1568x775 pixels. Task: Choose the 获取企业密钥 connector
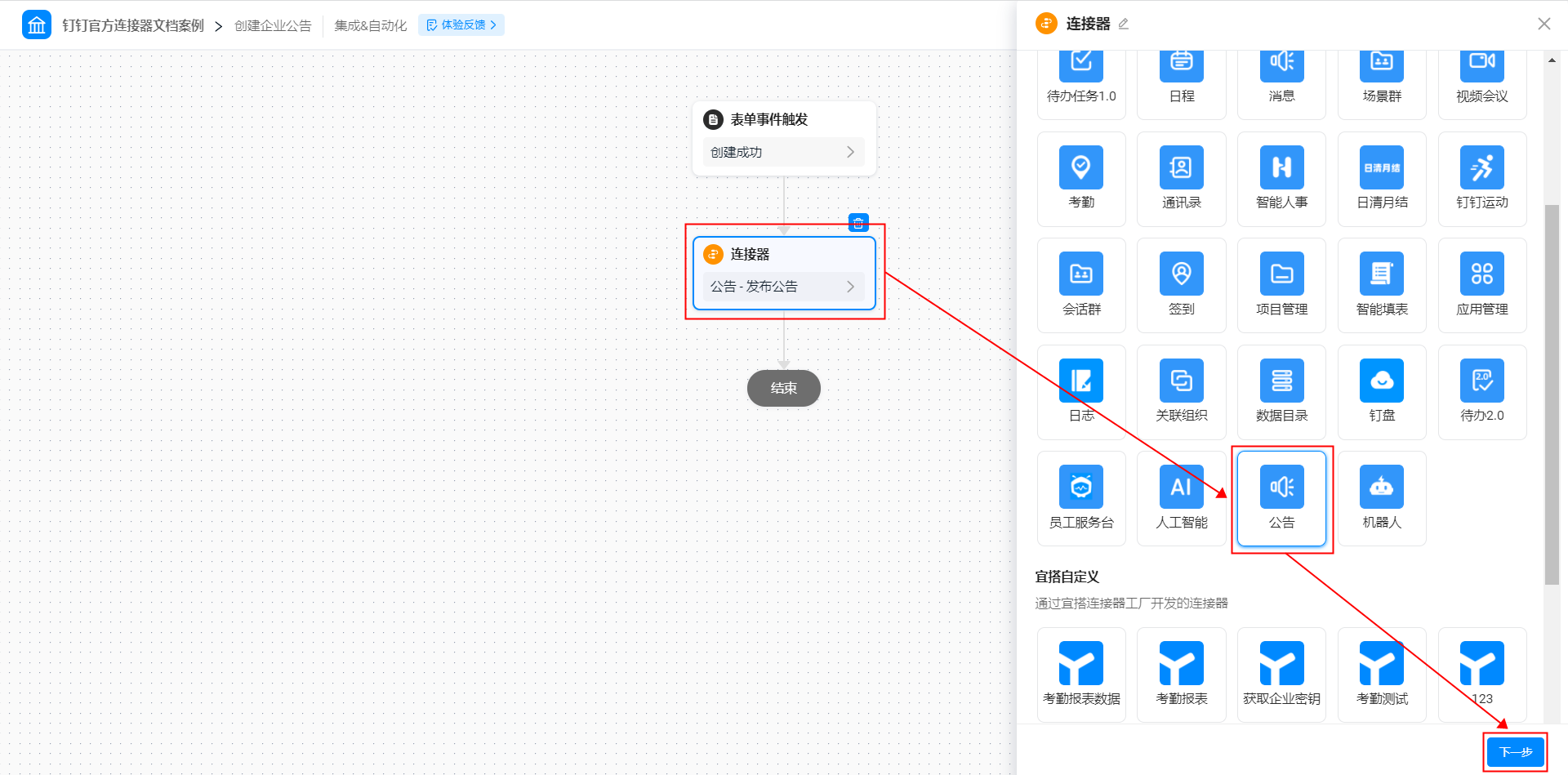coord(1281,675)
